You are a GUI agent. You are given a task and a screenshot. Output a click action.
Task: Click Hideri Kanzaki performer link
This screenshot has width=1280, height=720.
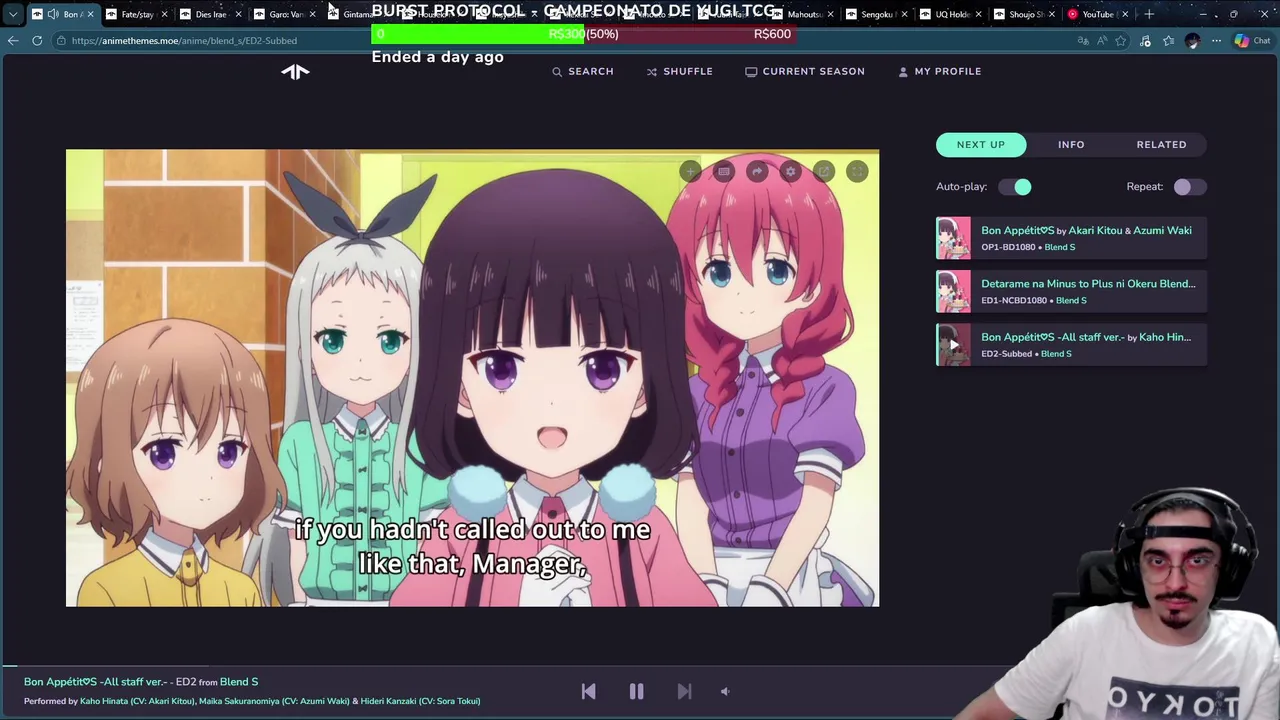point(420,701)
